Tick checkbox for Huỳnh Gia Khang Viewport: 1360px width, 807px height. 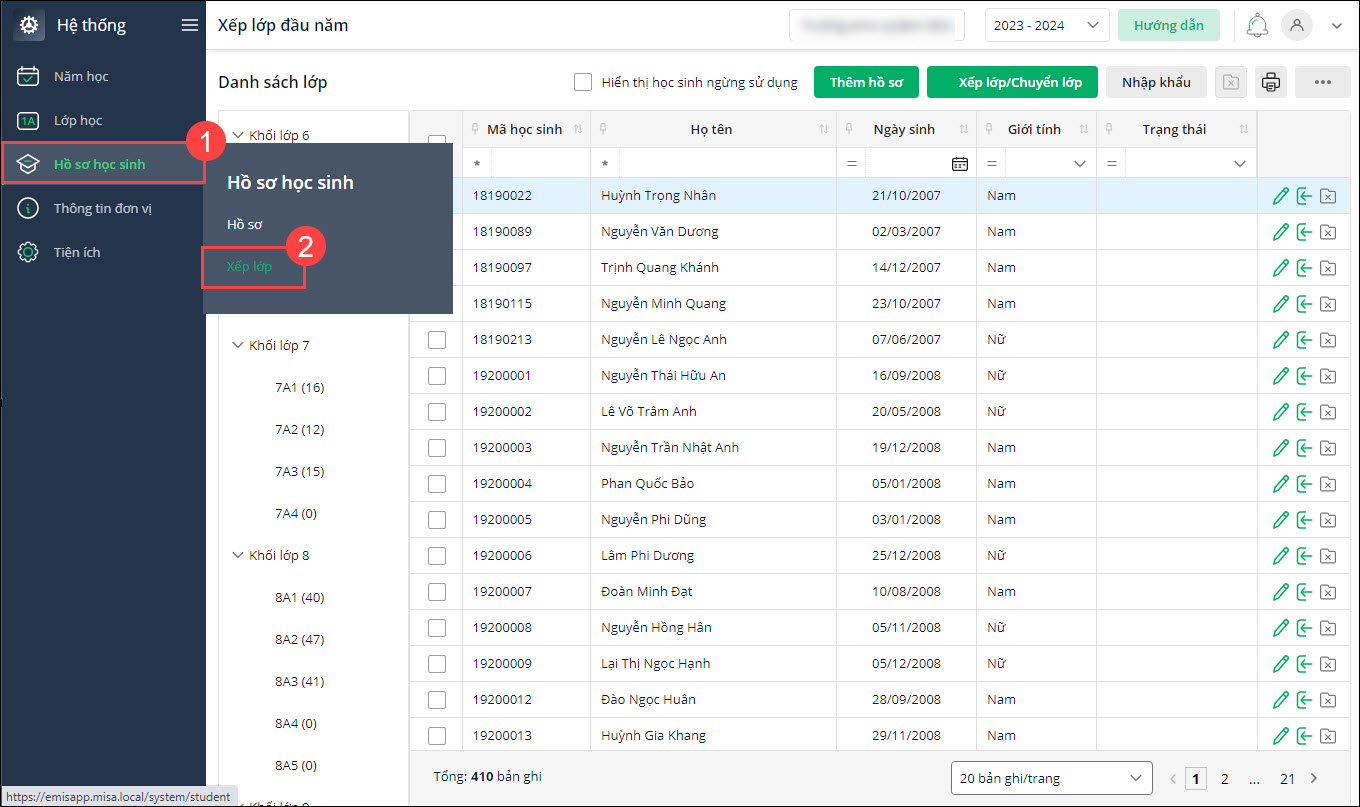click(x=437, y=736)
